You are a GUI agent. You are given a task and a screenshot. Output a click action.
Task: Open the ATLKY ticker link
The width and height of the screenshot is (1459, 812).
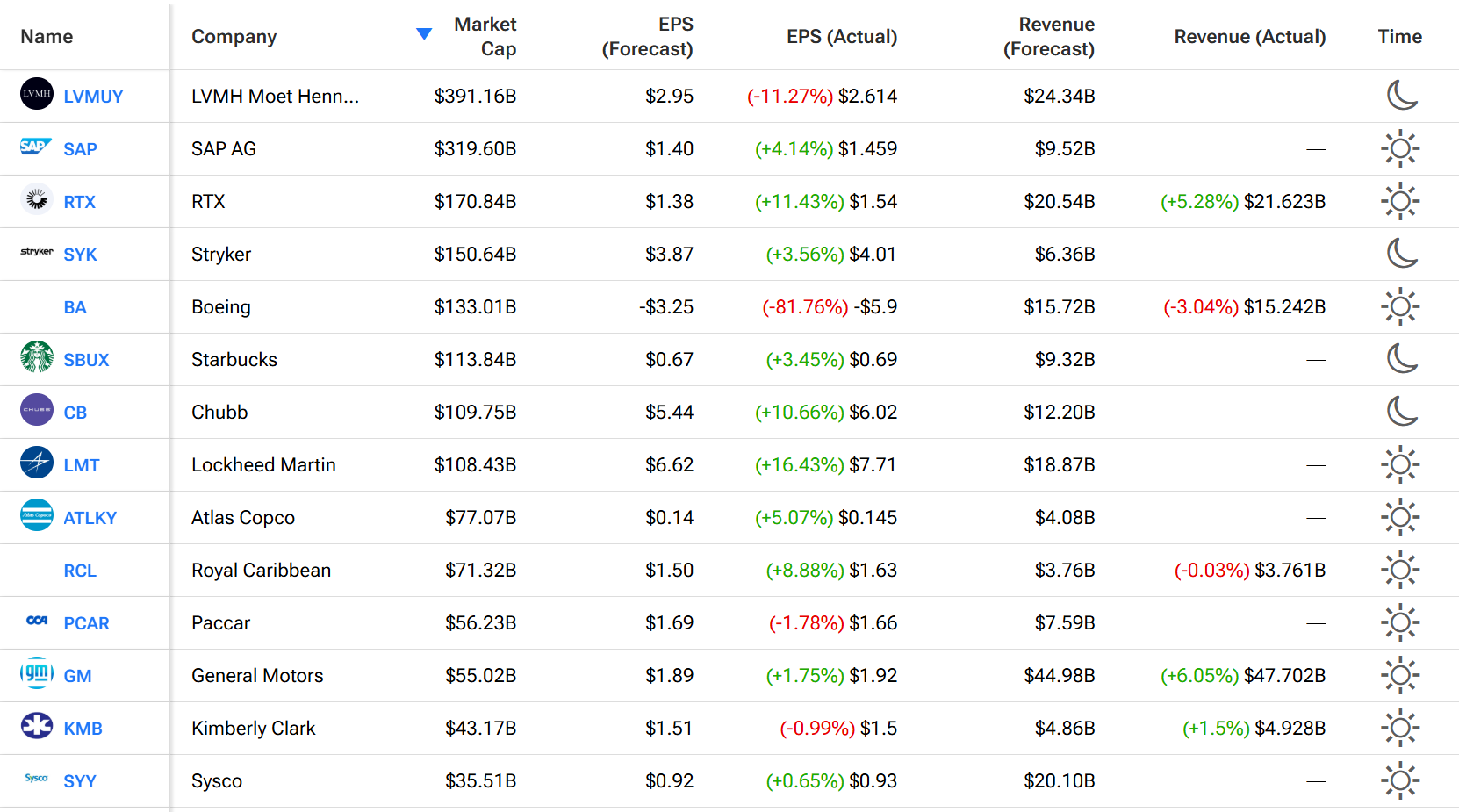tap(90, 518)
